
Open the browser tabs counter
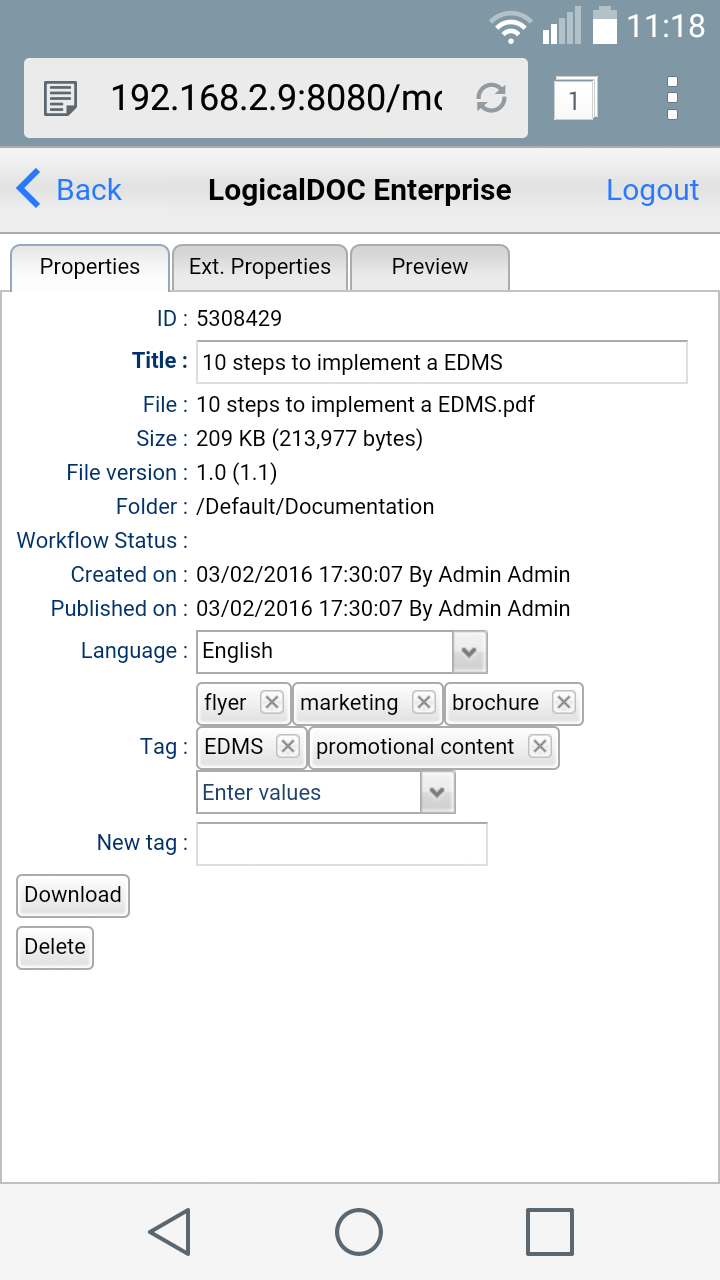[x=574, y=99]
